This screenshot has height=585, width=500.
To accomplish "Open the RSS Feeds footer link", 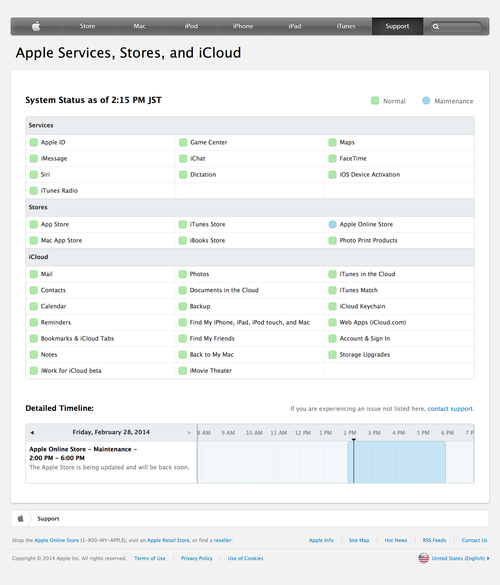I will 434,540.
